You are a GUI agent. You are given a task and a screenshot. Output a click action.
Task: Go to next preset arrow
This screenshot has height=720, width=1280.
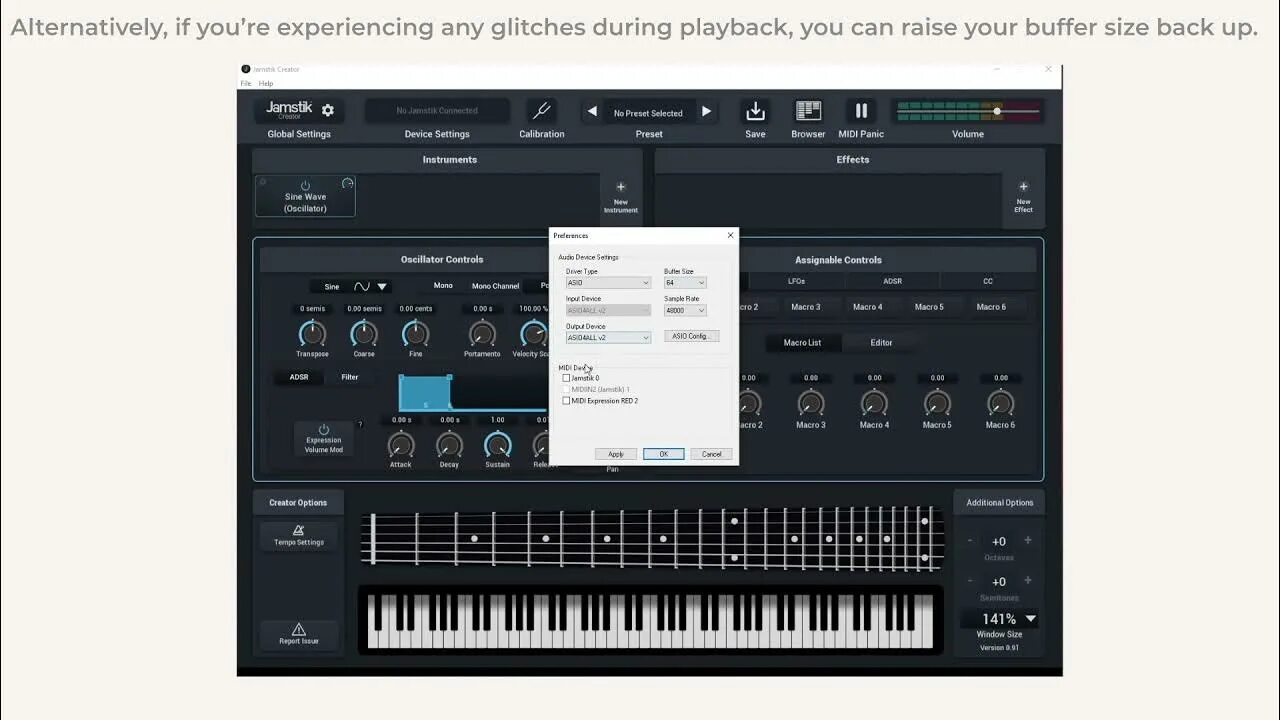(x=706, y=112)
